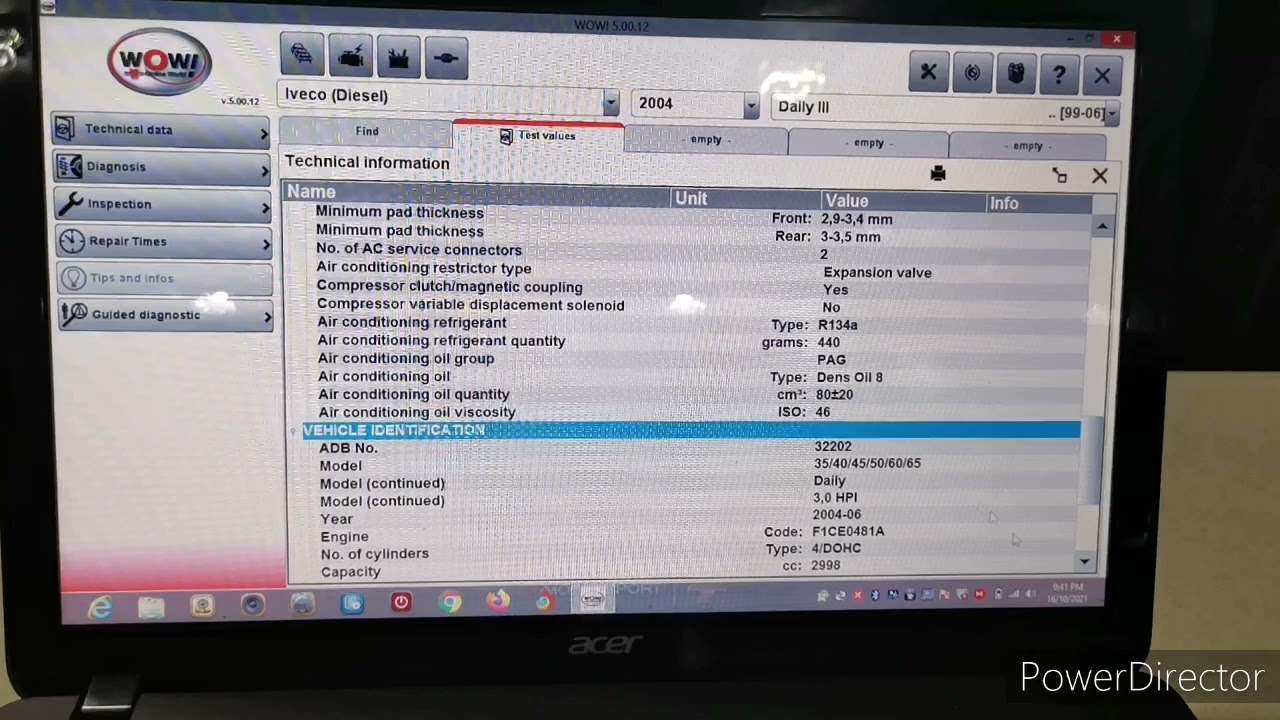1280x720 pixels.
Task: Open the Inspection menu
Action: tap(164, 204)
